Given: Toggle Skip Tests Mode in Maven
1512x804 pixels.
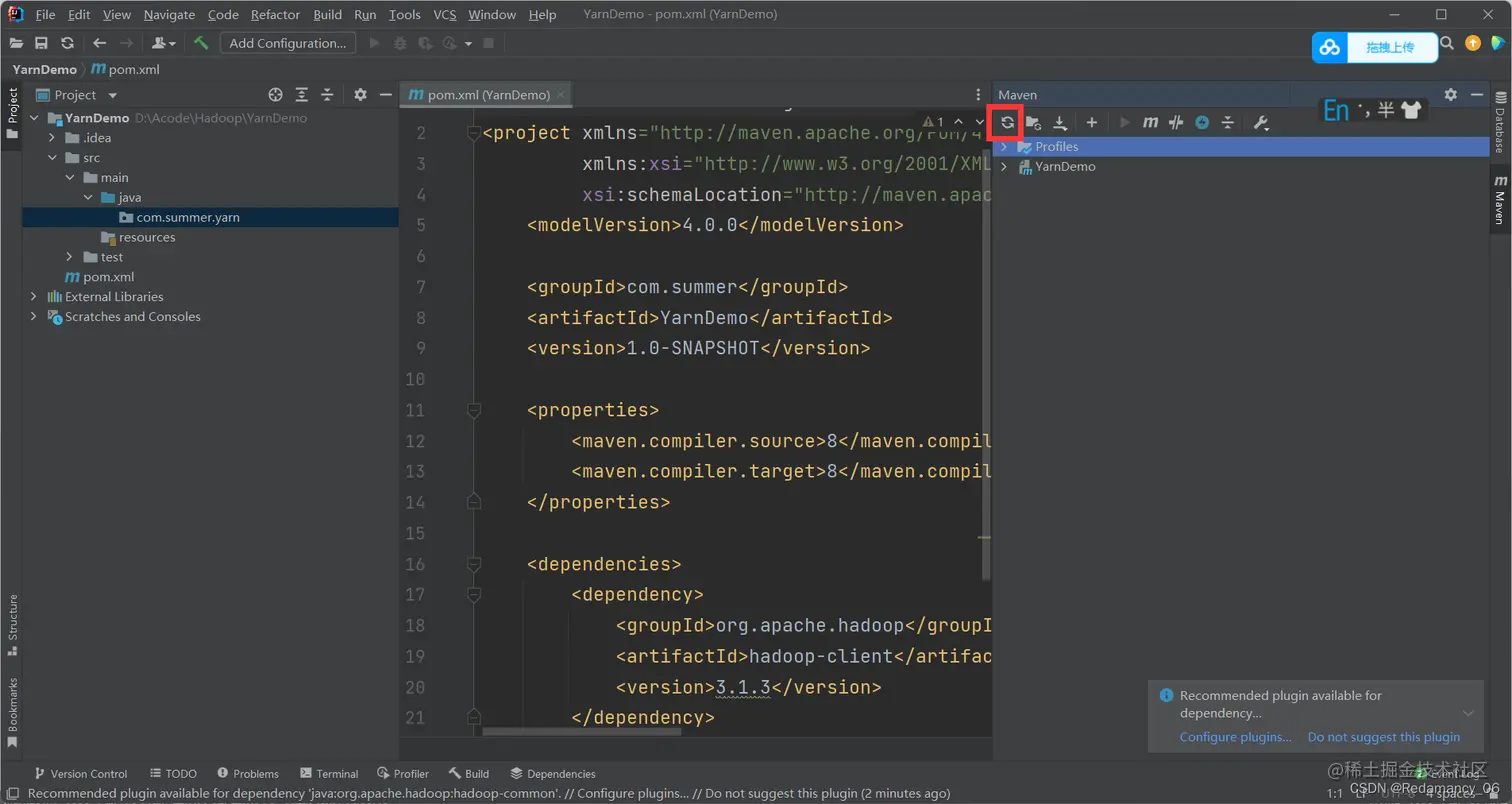Looking at the screenshot, I should coord(1202,122).
